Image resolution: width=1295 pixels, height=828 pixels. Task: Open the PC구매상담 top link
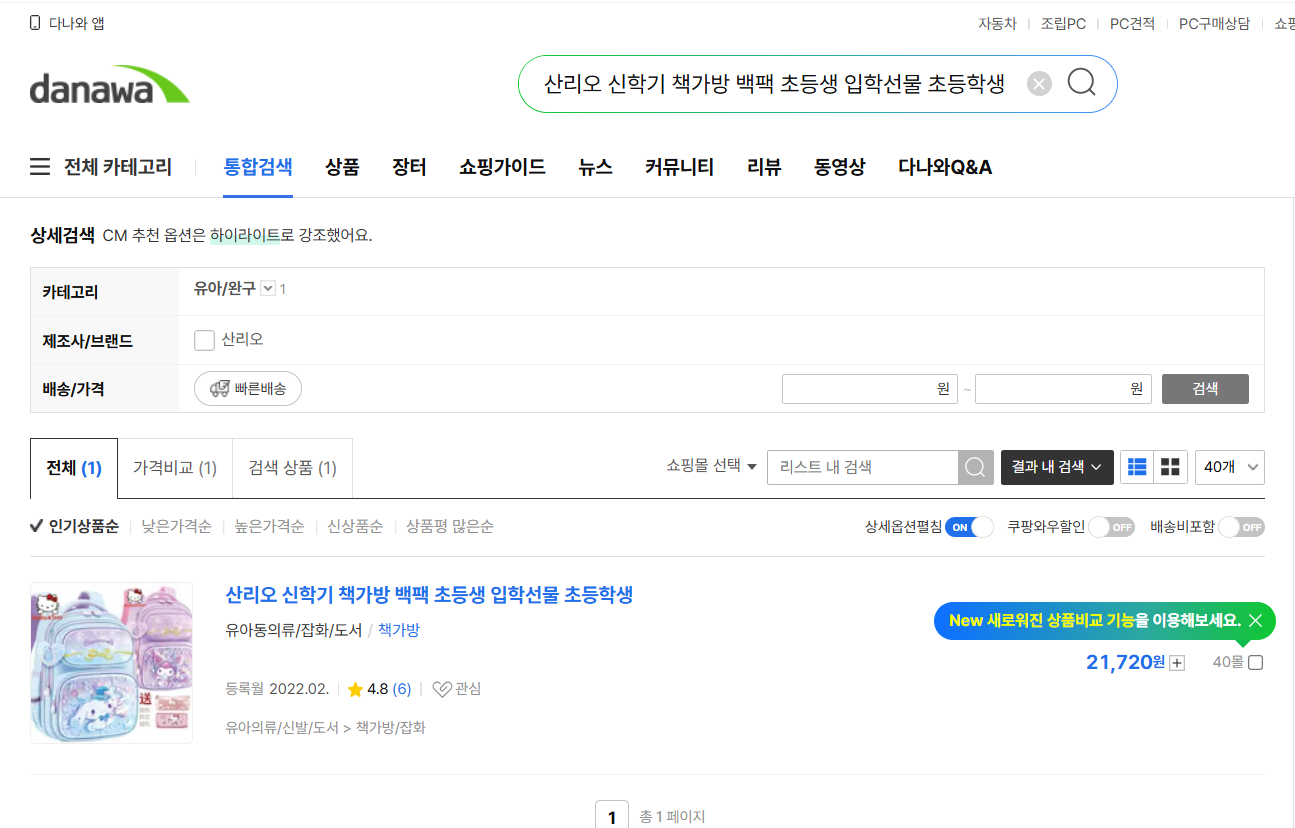click(1214, 23)
